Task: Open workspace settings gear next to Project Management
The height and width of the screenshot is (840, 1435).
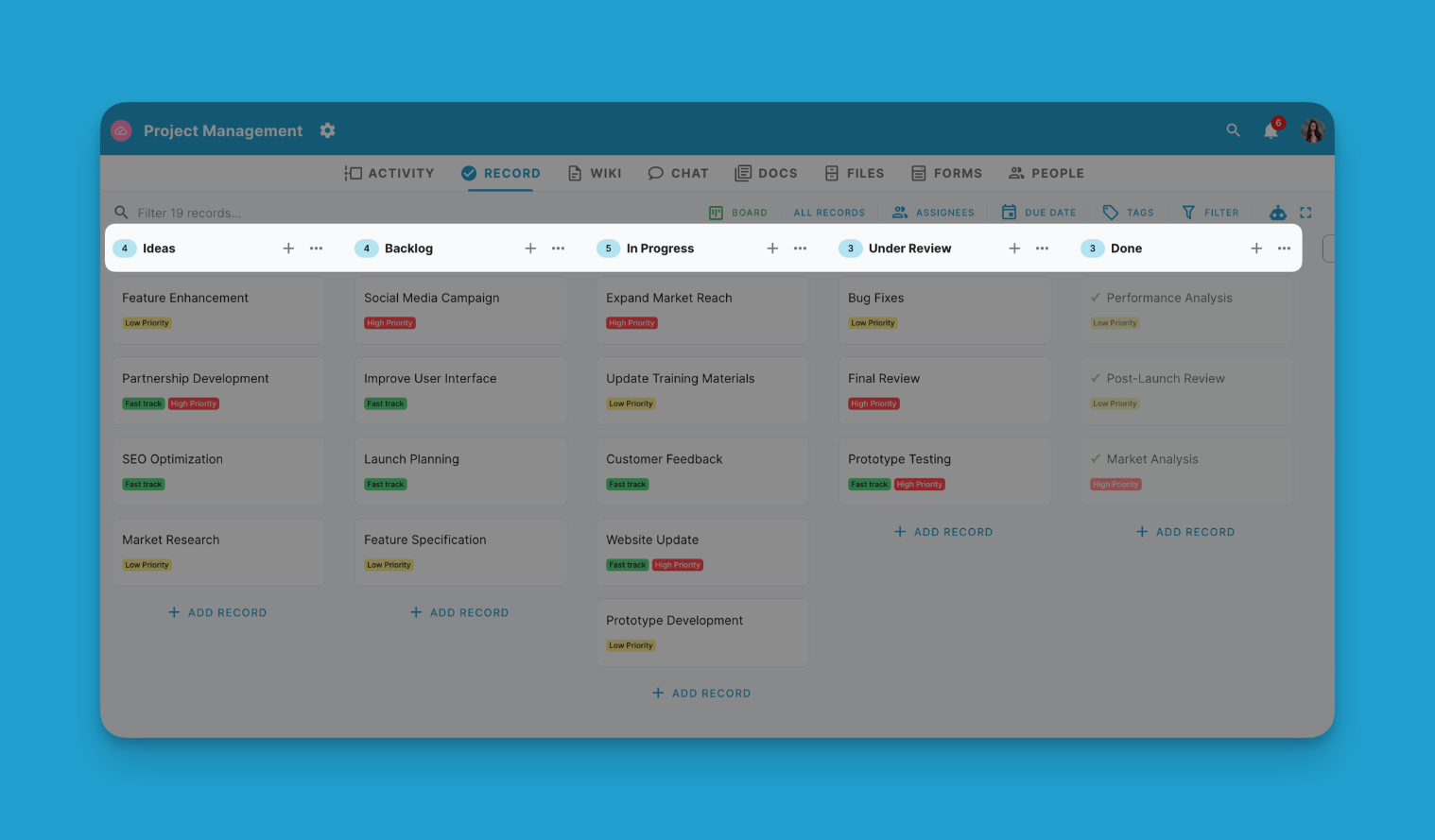Action: (x=327, y=130)
